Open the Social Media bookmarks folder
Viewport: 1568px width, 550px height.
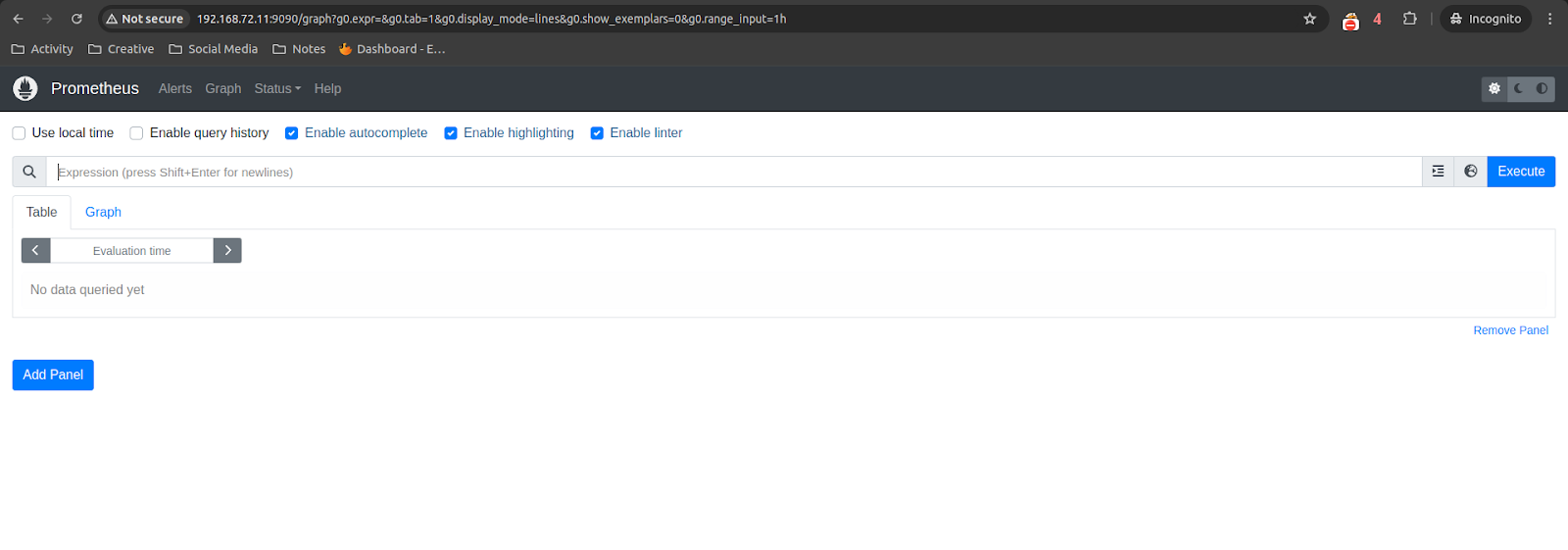coord(214,49)
